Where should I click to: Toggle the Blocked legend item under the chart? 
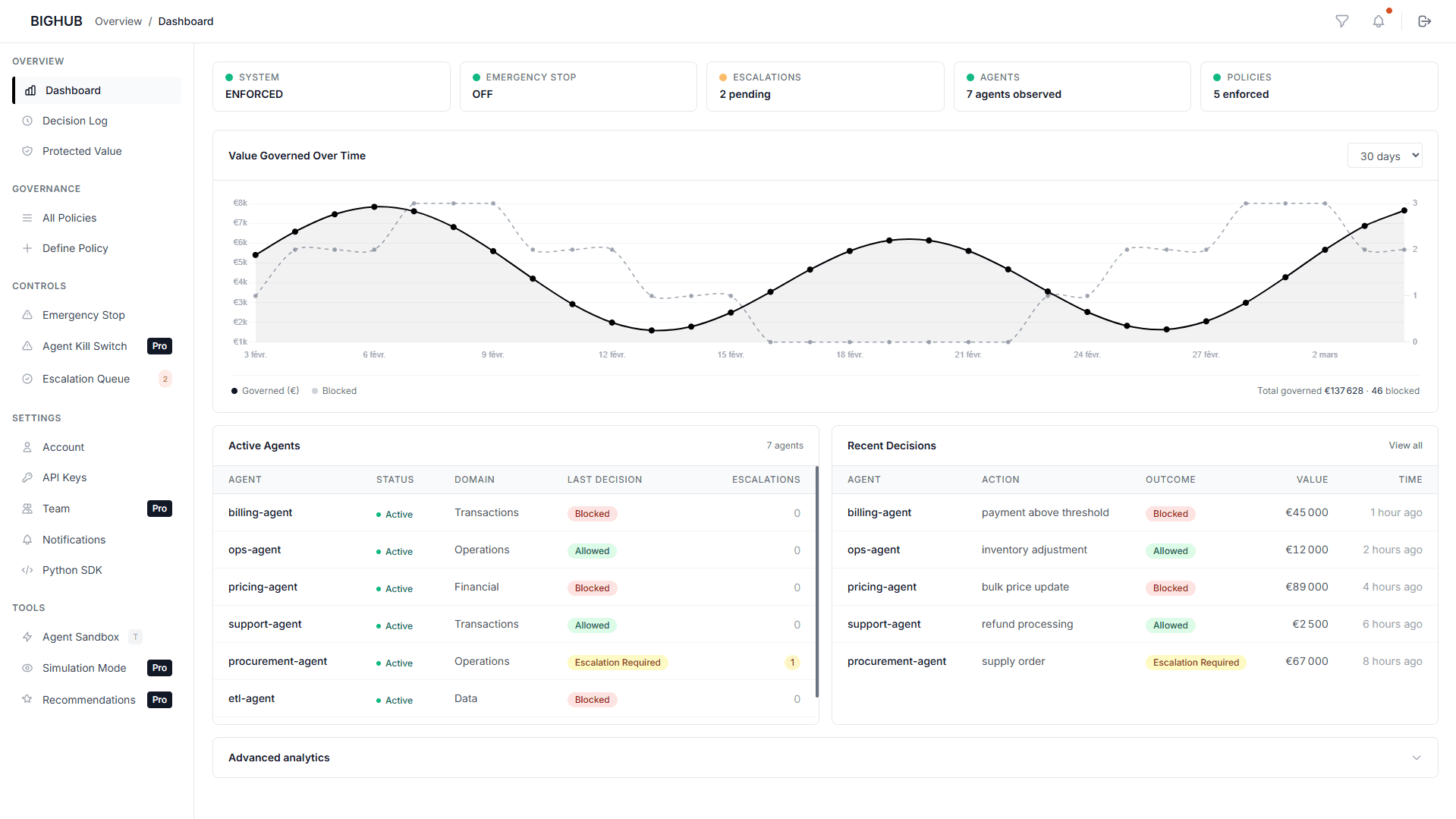pos(334,390)
